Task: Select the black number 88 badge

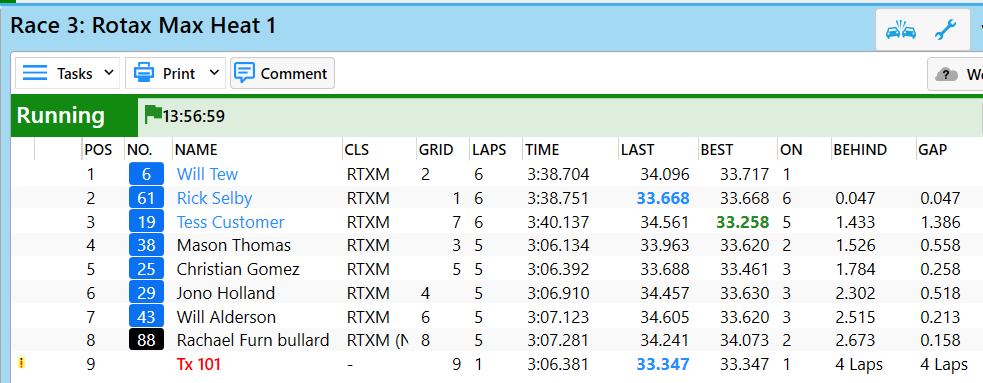Action: [x=146, y=340]
